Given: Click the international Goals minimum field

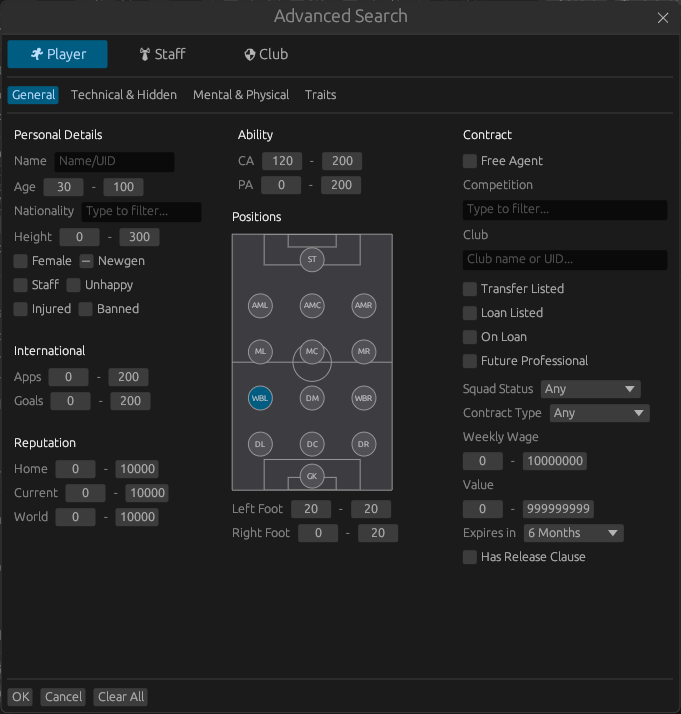Looking at the screenshot, I should [71, 401].
